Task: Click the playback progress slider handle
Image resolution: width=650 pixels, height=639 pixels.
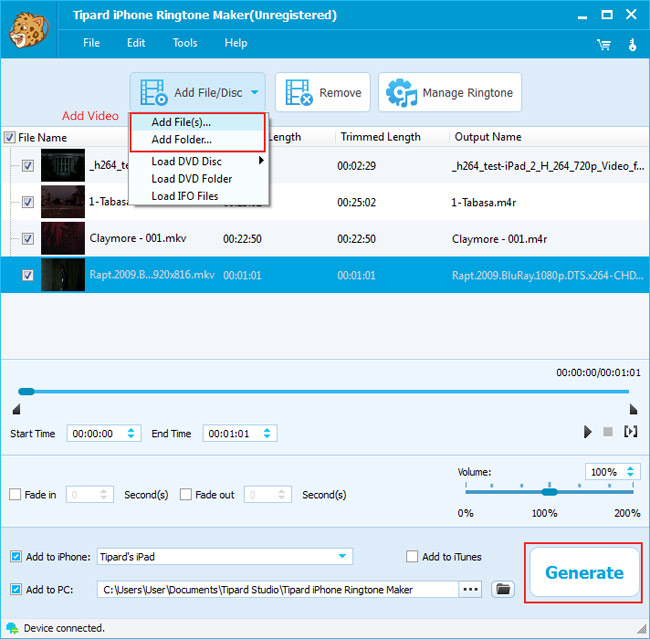Action: pyautogui.click(x=26, y=391)
